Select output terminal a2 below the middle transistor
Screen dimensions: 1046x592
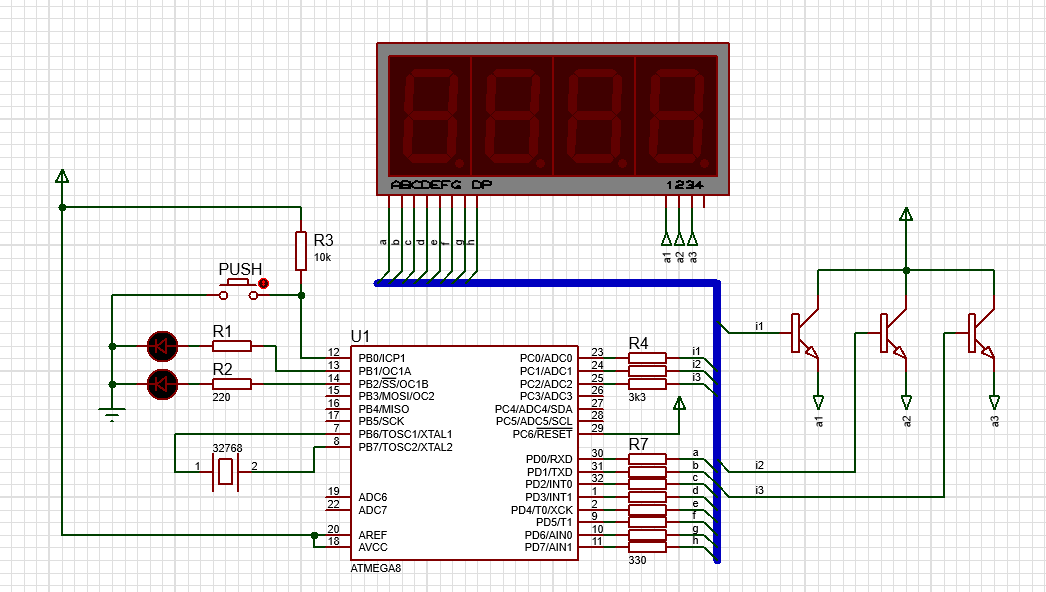(906, 402)
